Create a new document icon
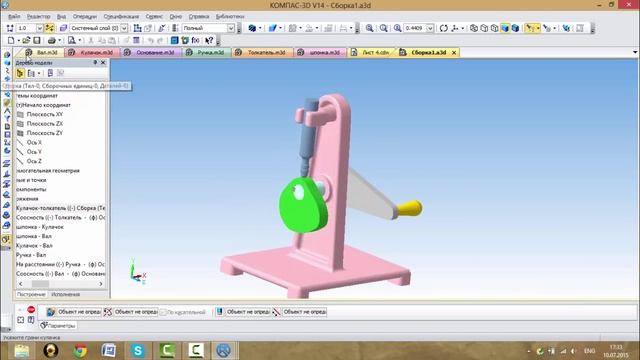This screenshot has height=360, width=640. pyautogui.click(x=11, y=40)
